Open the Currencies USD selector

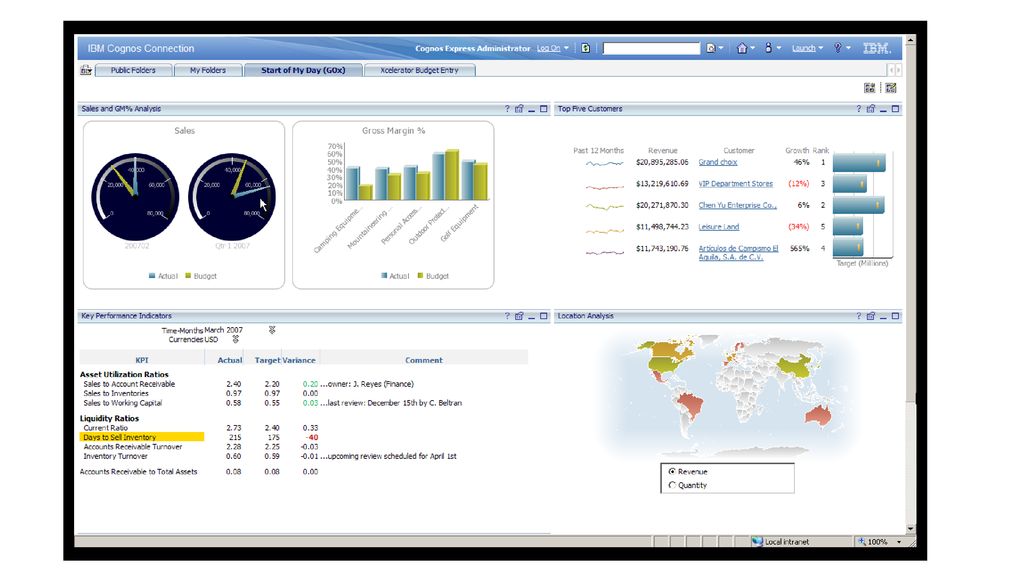[236, 340]
